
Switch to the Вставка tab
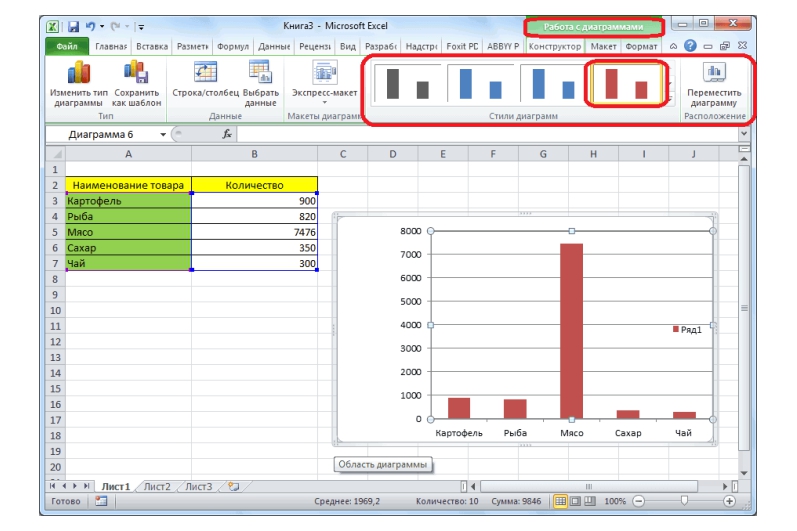click(x=151, y=46)
